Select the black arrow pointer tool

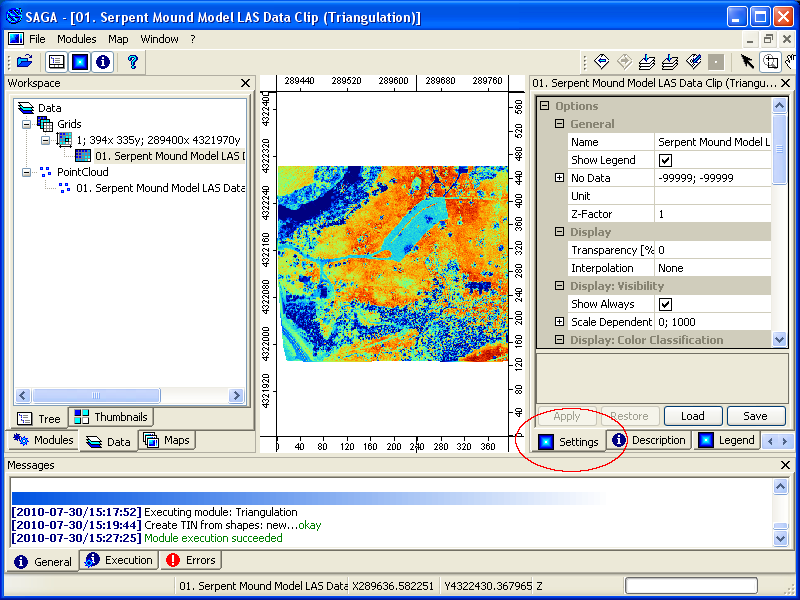click(748, 61)
